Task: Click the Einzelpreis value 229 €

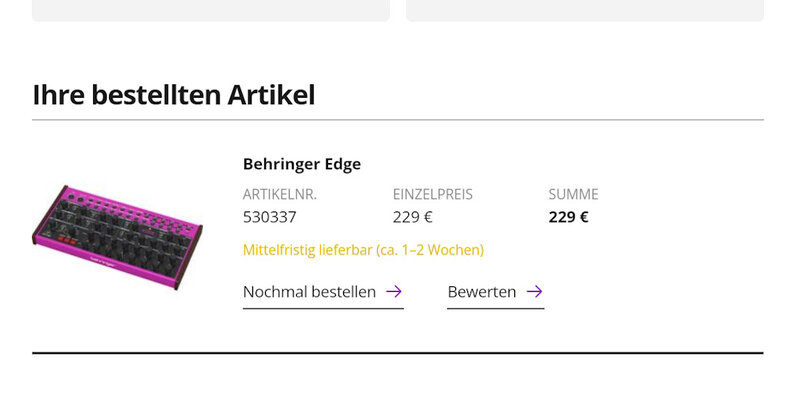Action: tap(412, 217)
